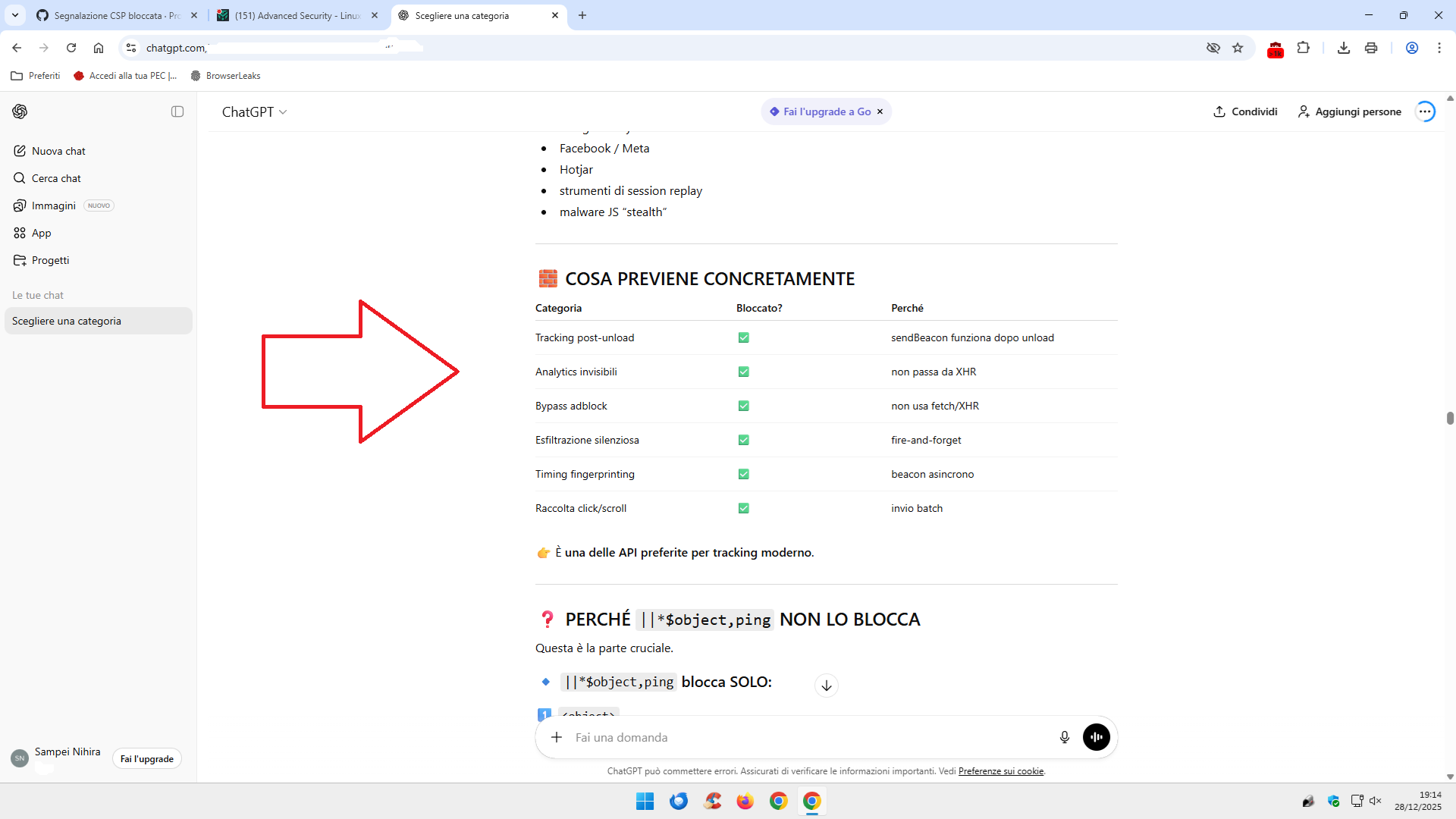The height and width of the screenshot is (819, 1456).
Task: Click the page vertical scrollbar thumb
Action: 1449,419
